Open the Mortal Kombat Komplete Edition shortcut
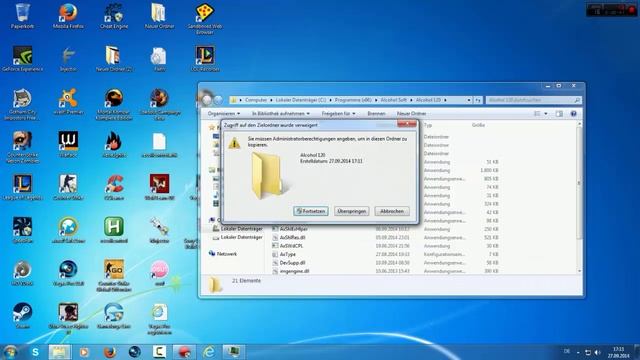The height and width of the screenshot is (360, 640). [114, 104]
